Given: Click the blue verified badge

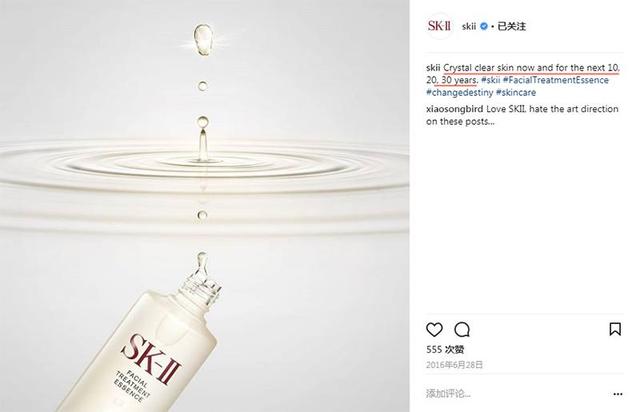Looking at the screenshot, I should coord(484,26).
